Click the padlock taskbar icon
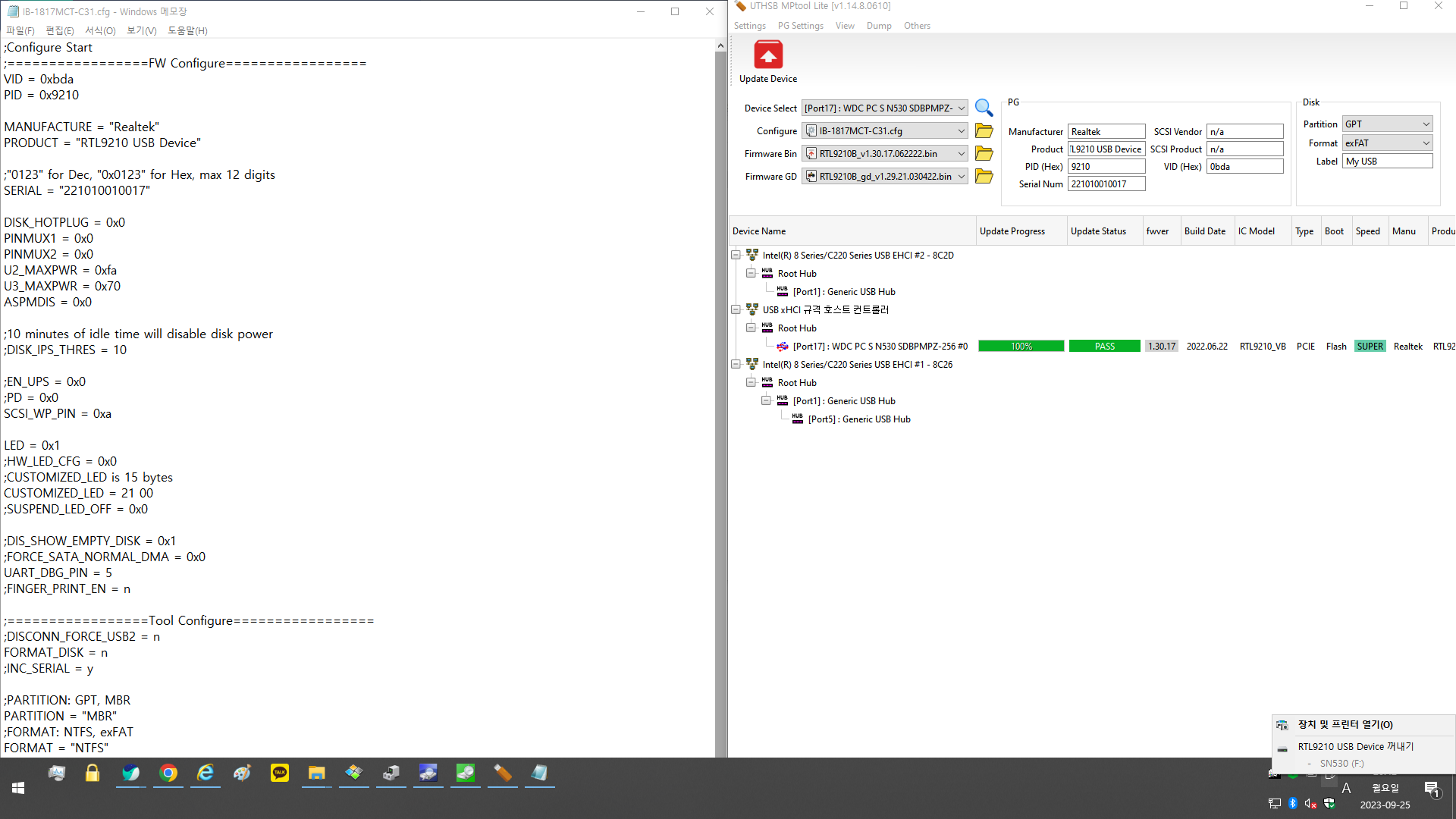This screenshot has height=819, width=1456. pos(93,773)
